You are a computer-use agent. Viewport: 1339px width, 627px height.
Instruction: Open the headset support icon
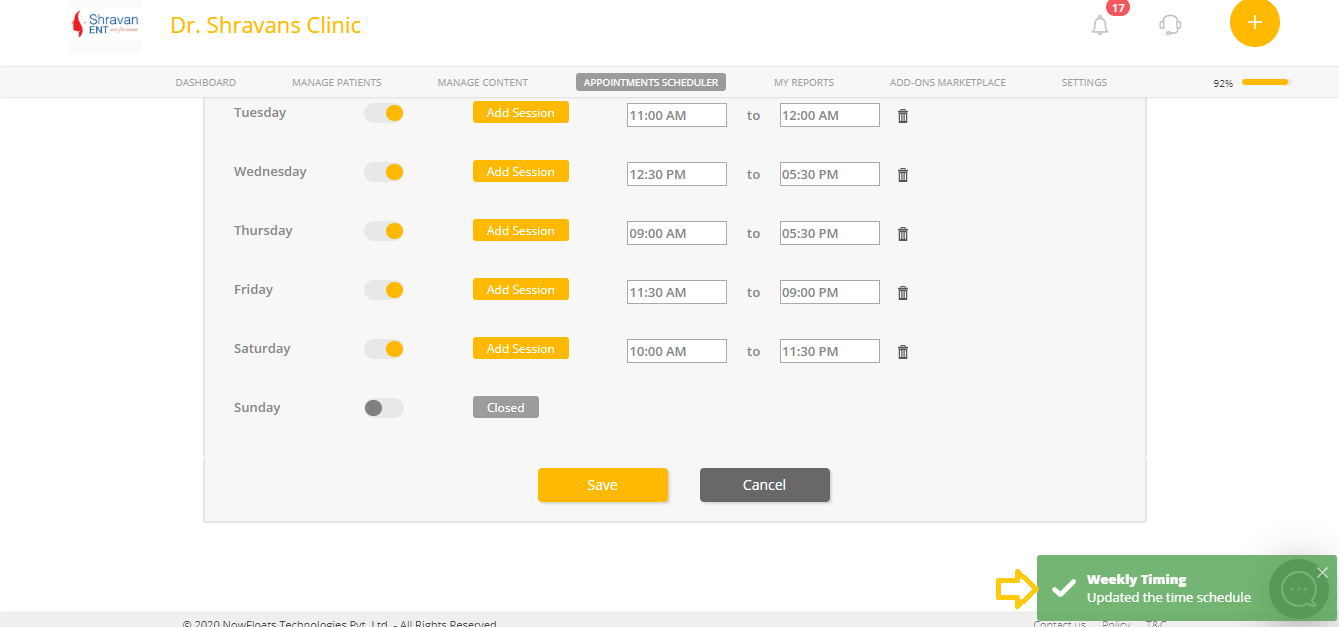point(1170,25)
